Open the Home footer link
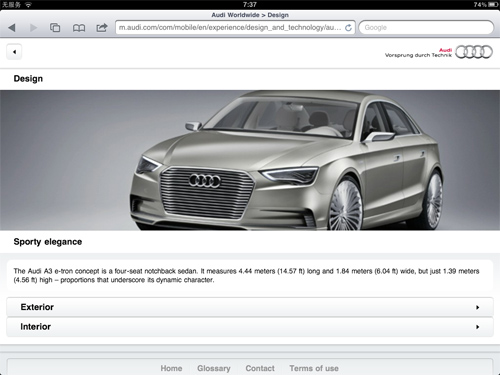 point(171,368)
